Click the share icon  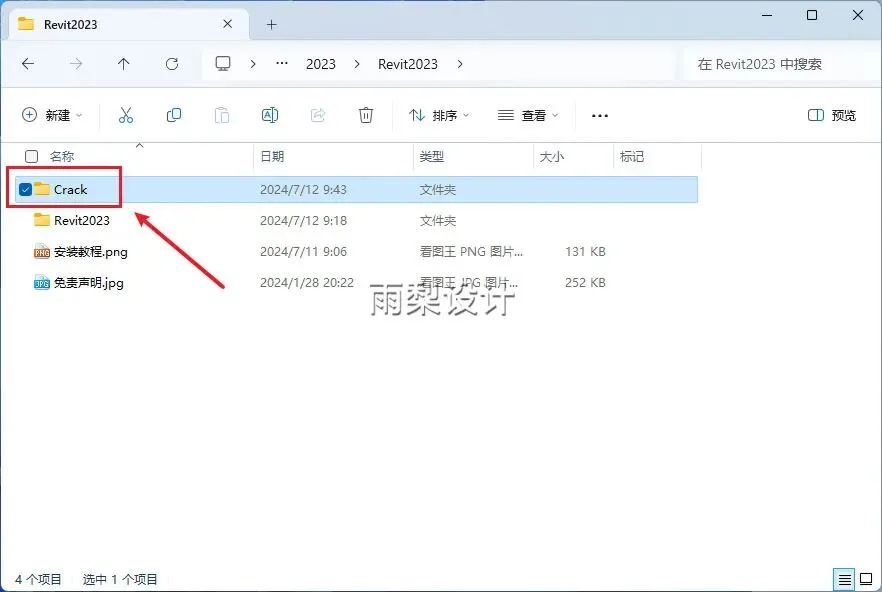(318, 115)
